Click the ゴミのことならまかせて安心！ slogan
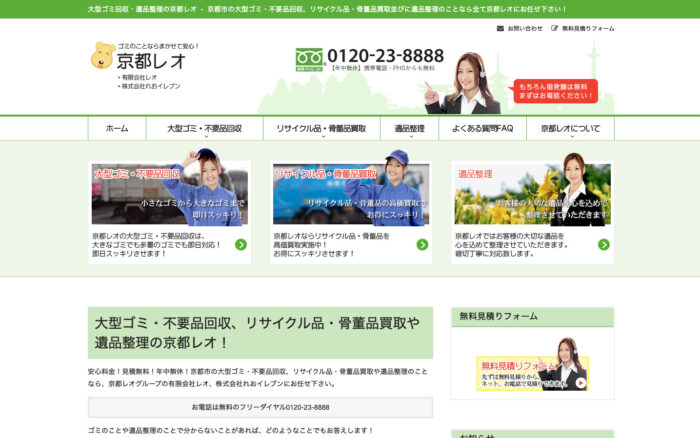The image size is (700, 438). (x=158, y=46)
